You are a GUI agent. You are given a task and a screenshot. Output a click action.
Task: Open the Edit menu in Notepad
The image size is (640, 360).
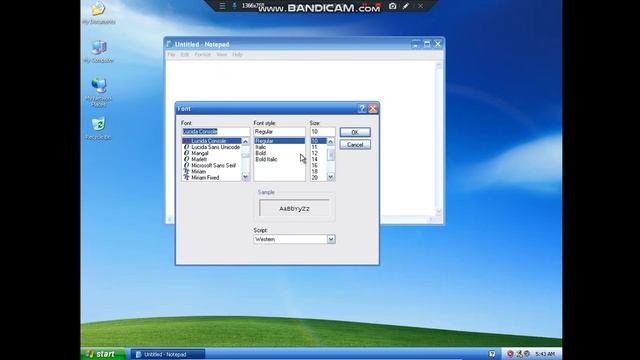pos(185,55)
